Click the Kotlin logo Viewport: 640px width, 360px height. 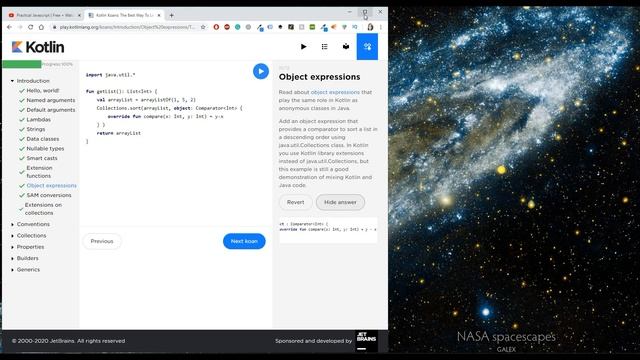click(38, 47)
